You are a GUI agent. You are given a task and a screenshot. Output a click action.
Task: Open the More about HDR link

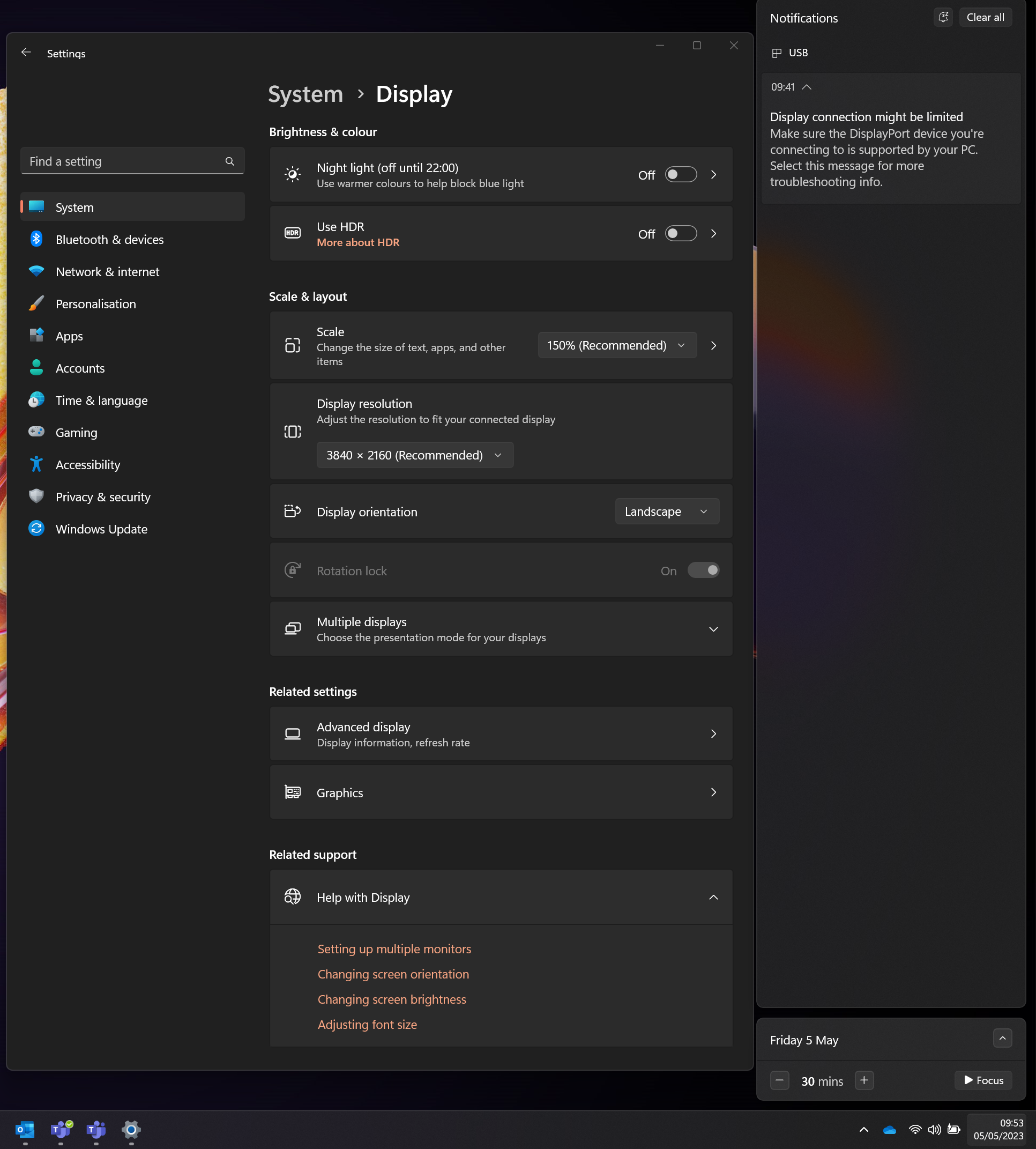358,242
